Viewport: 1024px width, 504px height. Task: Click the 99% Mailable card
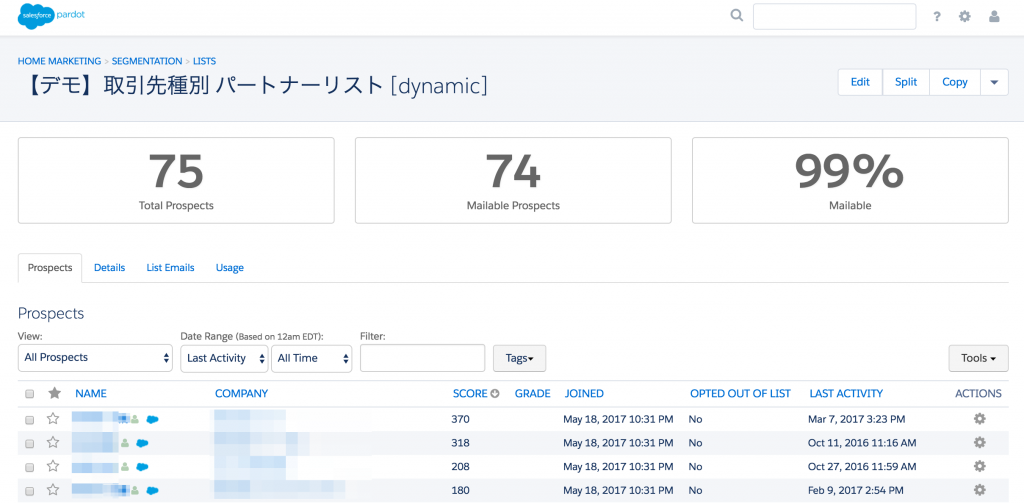850,180
